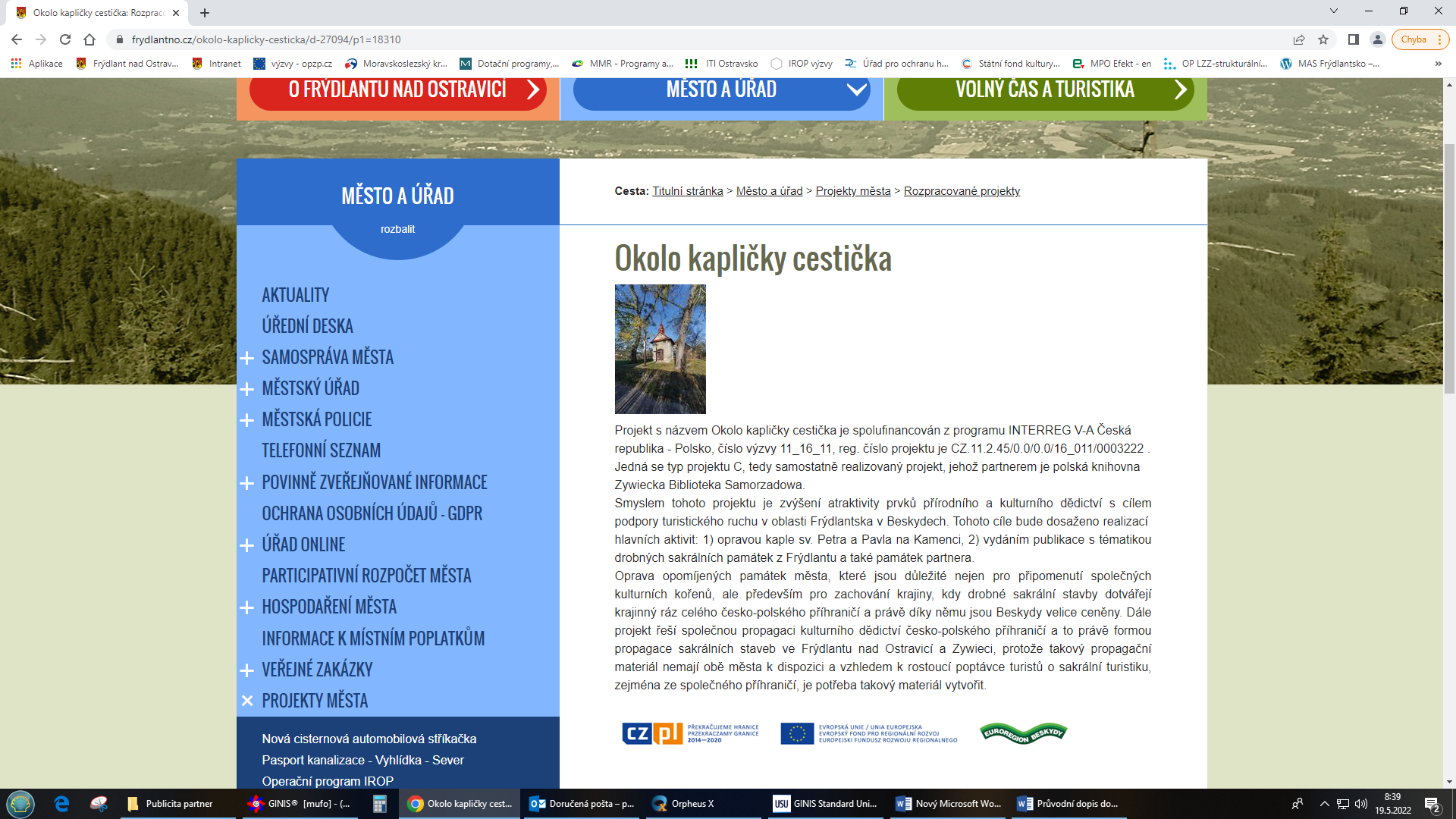Open the chapel photo thumbnail
The image size is (1456, 819).
[660, 349]
